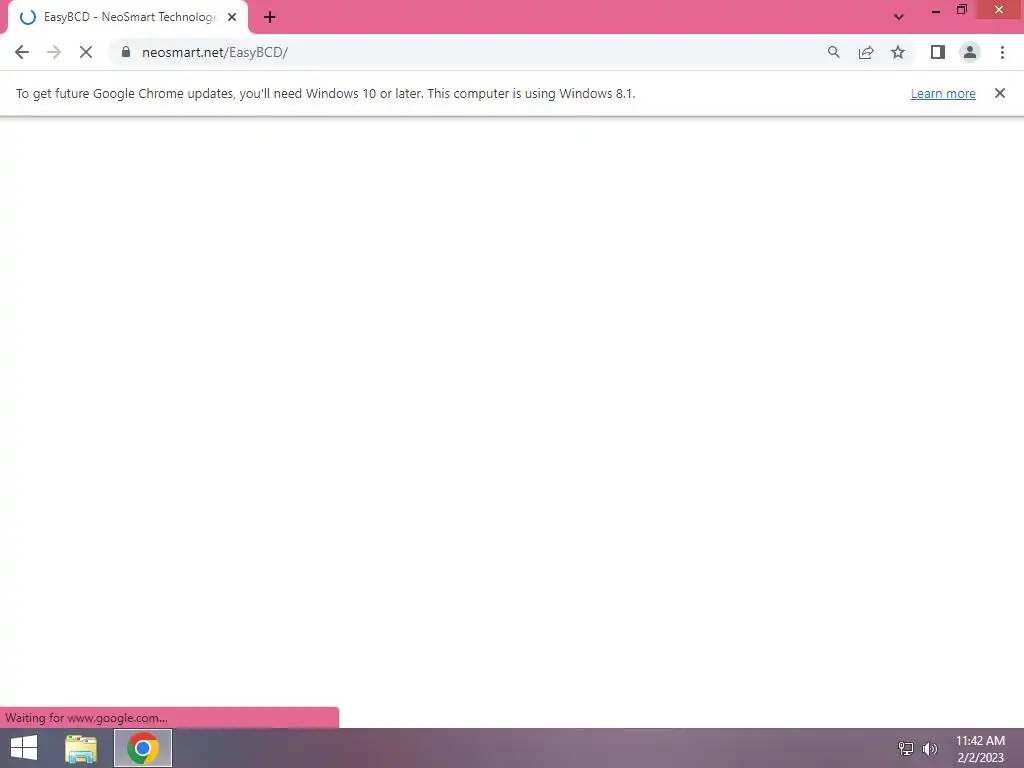This screenshot has height=768, width=1024.
Task: Dismiss the Windows 10 update notification
Action: [1000, 93]
